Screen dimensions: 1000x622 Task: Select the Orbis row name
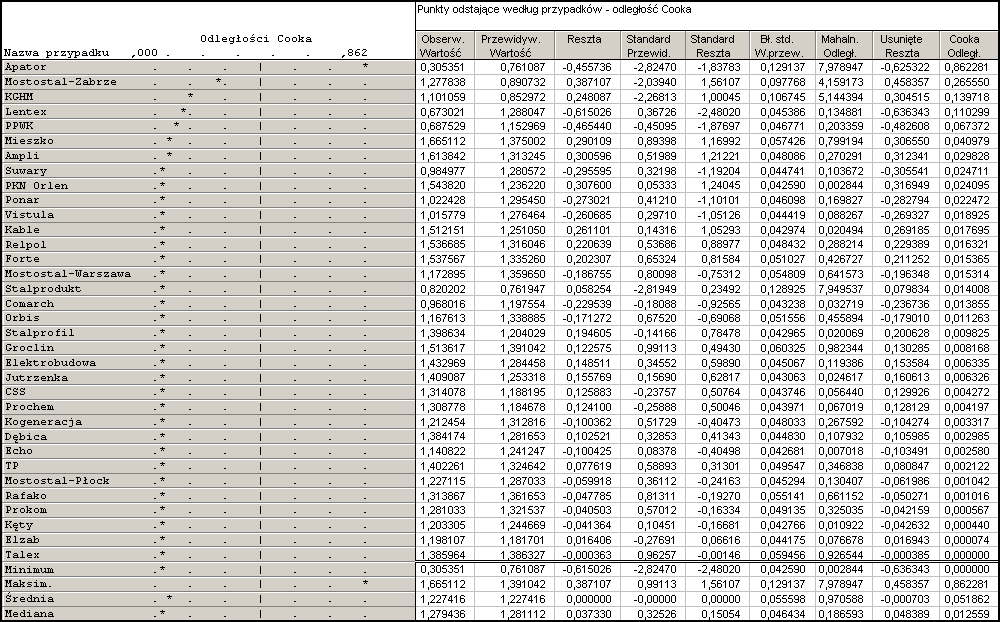click(x=22, y=318)
